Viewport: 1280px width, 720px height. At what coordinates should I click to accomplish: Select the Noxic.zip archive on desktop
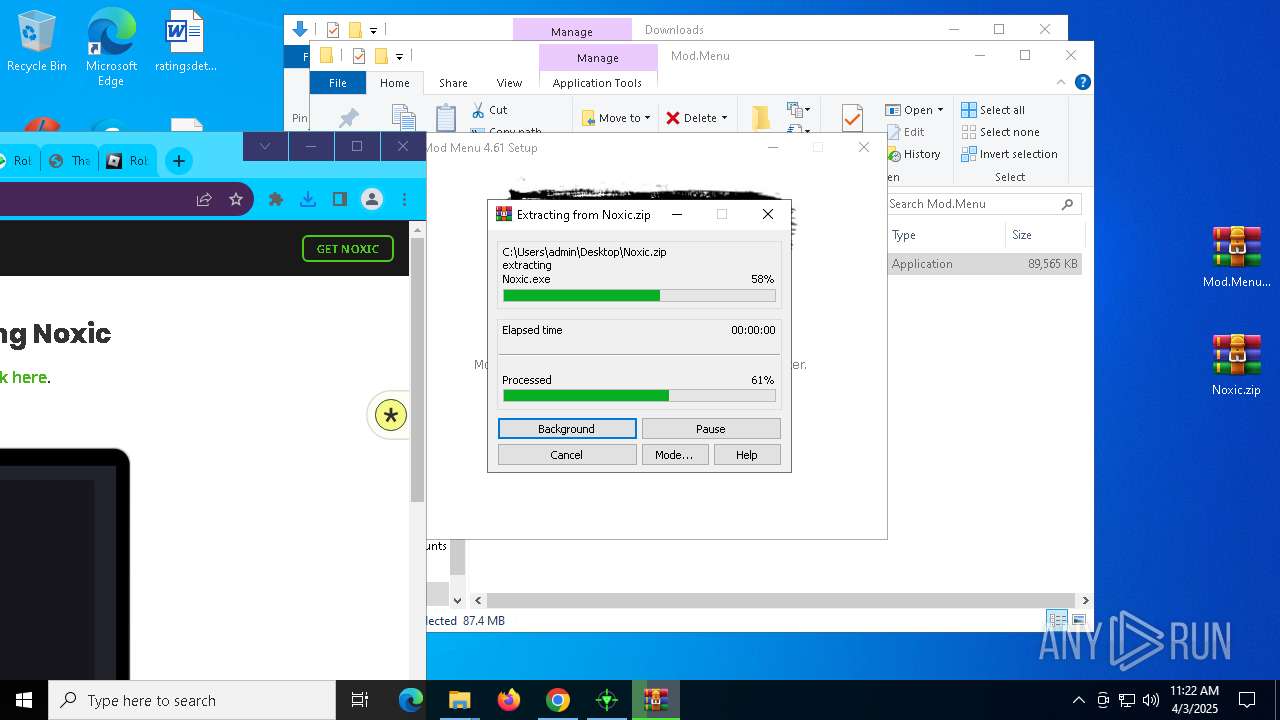coord(1236,365)
